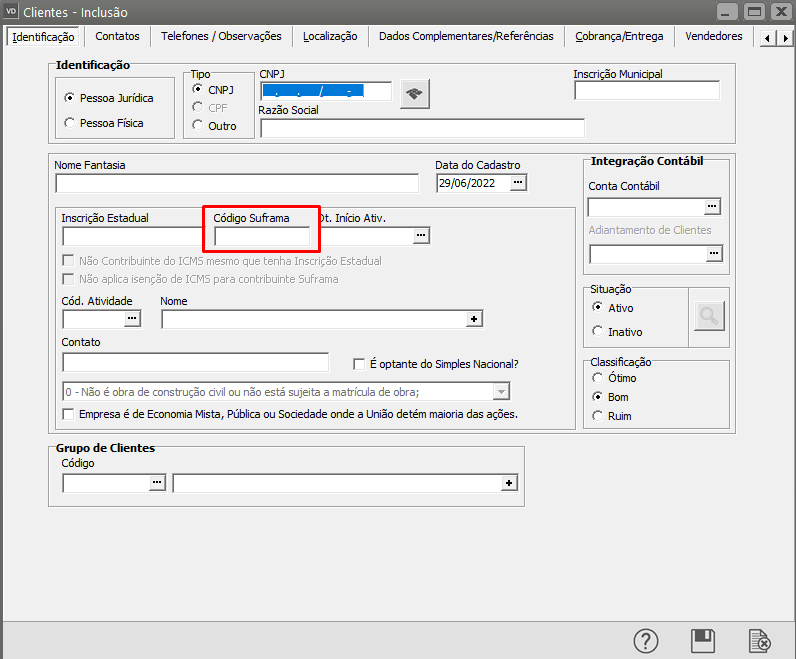Screen dimensions: 796x659
Task: Click the save floppy disk icon
Action: pyautogui.click(x=703, y=641)
